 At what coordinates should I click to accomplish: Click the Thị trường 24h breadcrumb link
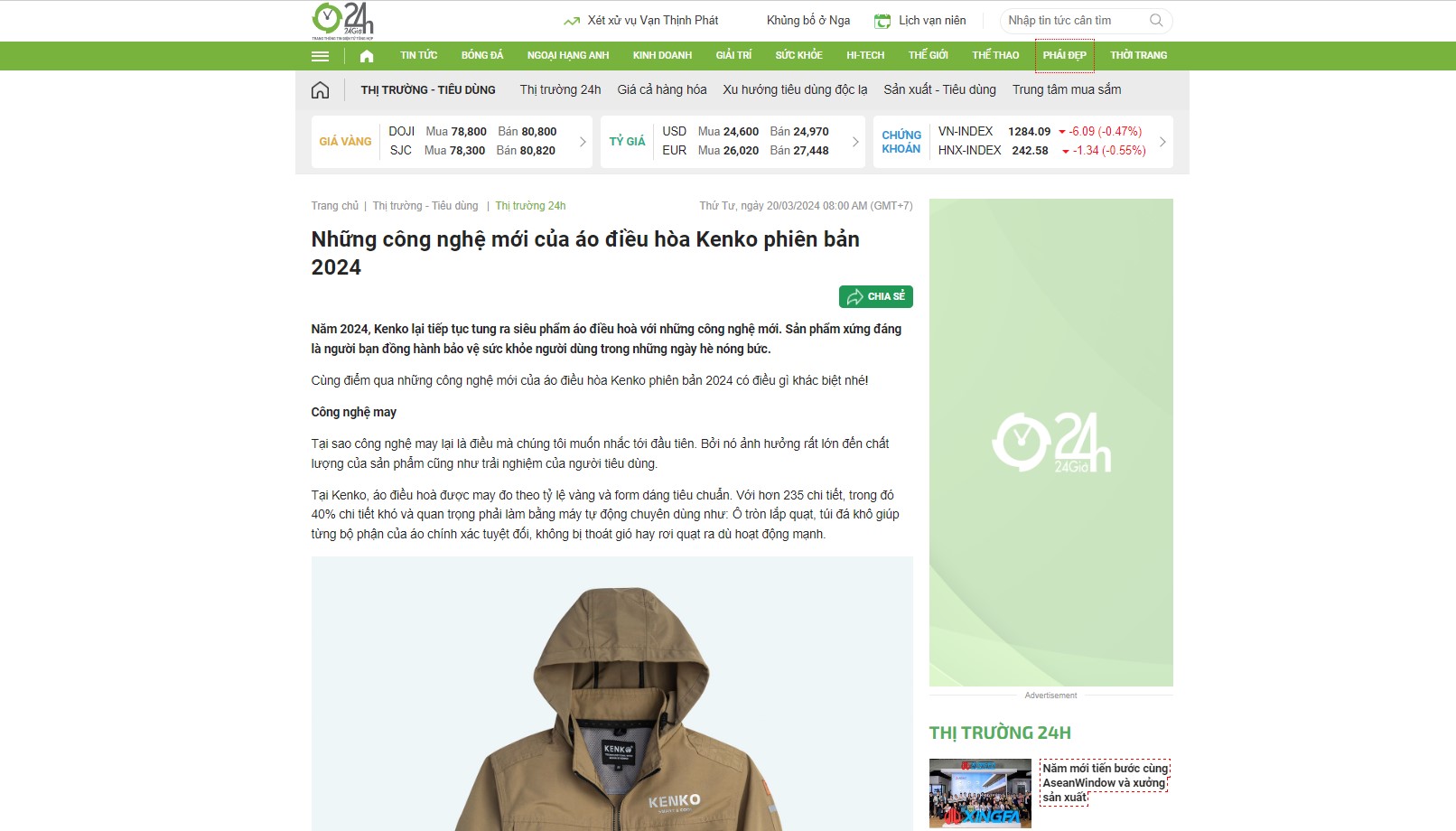tap(530, 206)
